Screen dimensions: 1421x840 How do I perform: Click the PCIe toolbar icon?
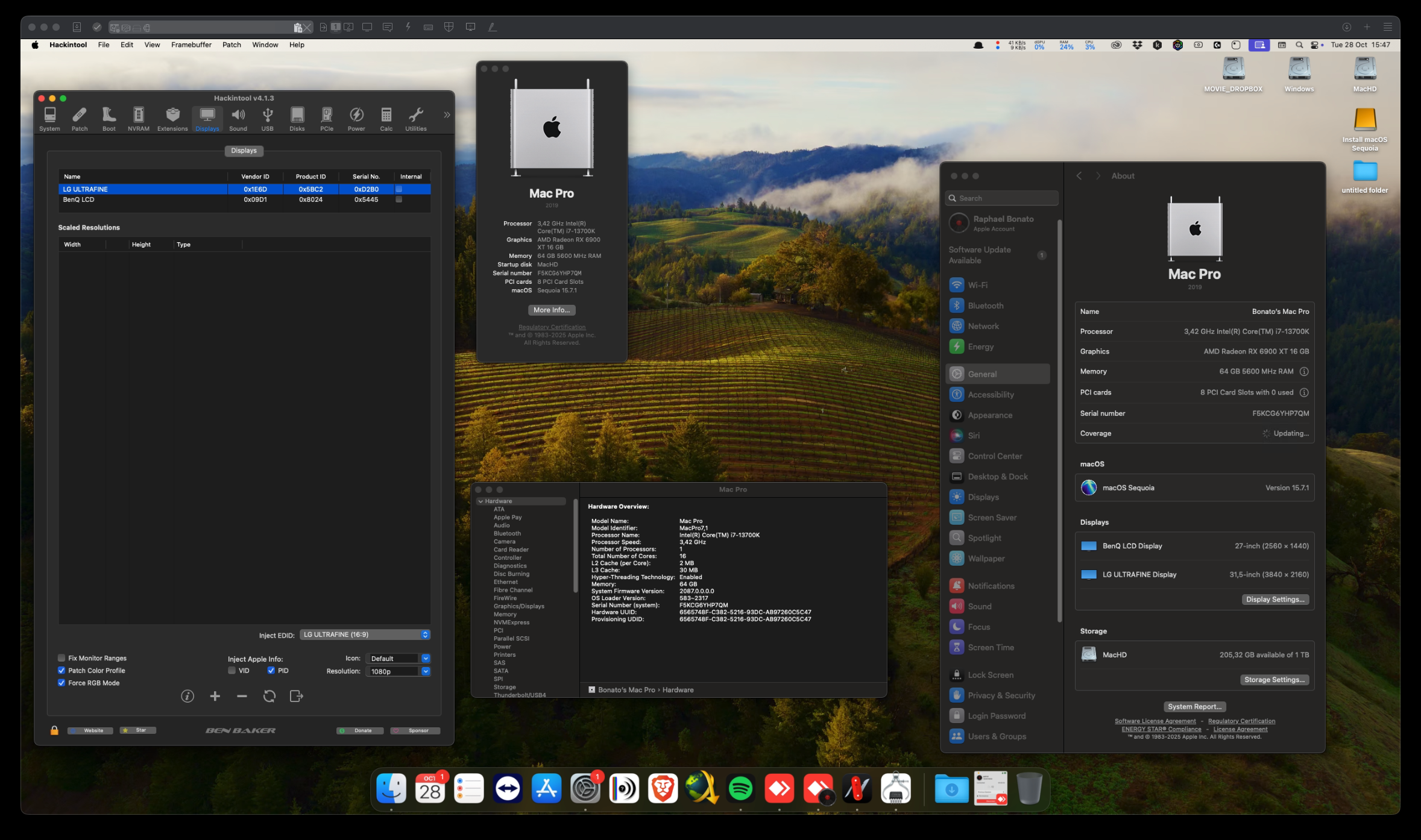[326, 119]
